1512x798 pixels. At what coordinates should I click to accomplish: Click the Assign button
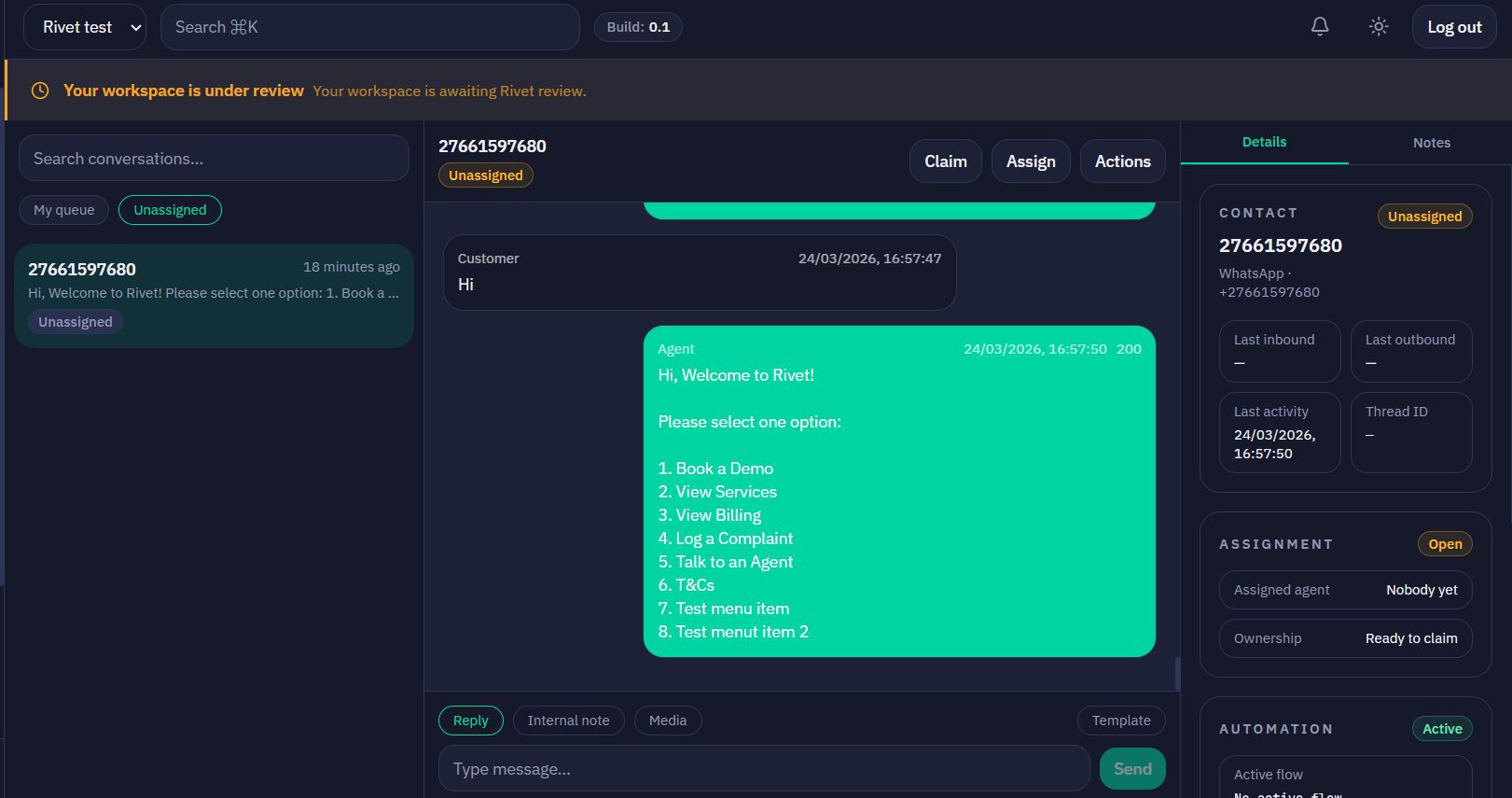(x=1031, y=161)
